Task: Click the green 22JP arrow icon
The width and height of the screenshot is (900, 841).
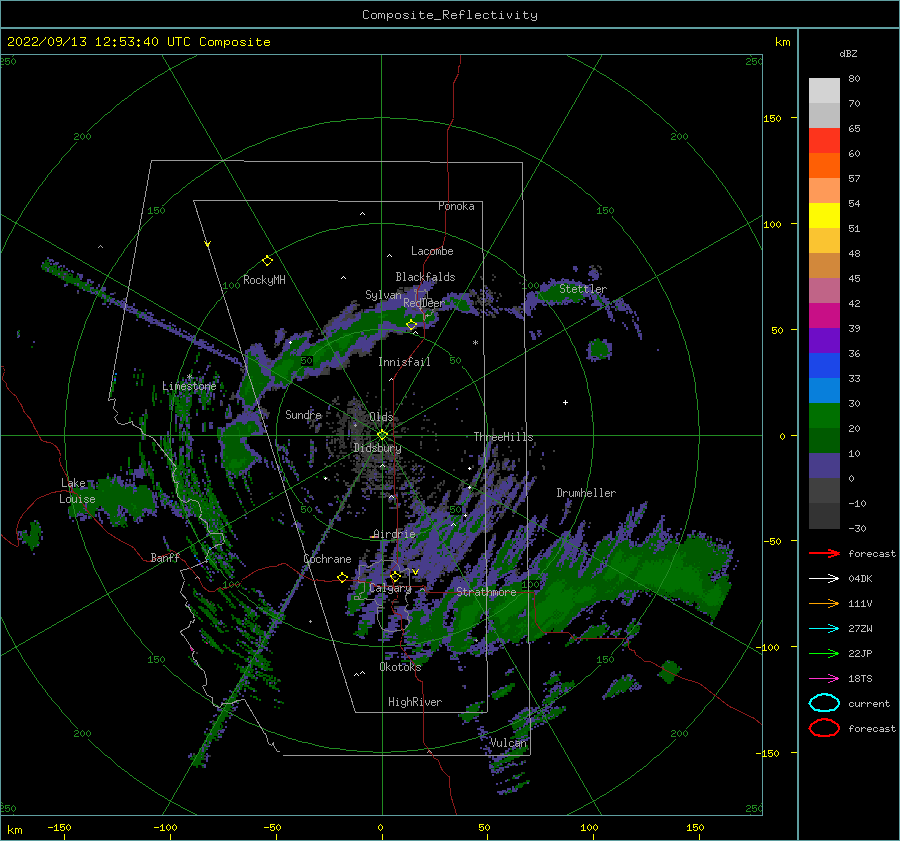Action: point(824,653)
